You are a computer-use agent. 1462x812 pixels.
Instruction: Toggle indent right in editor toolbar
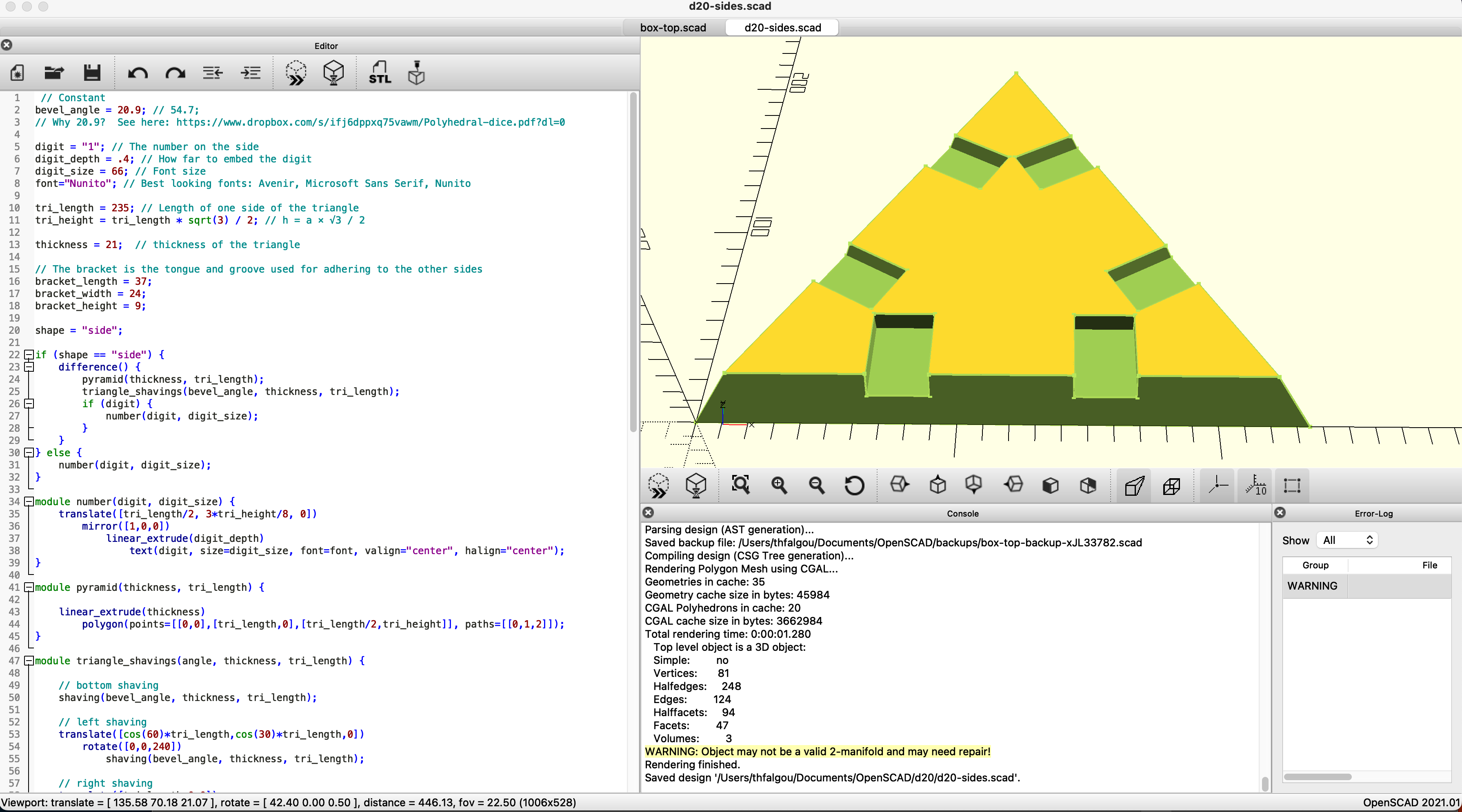(x=250, y=71)
